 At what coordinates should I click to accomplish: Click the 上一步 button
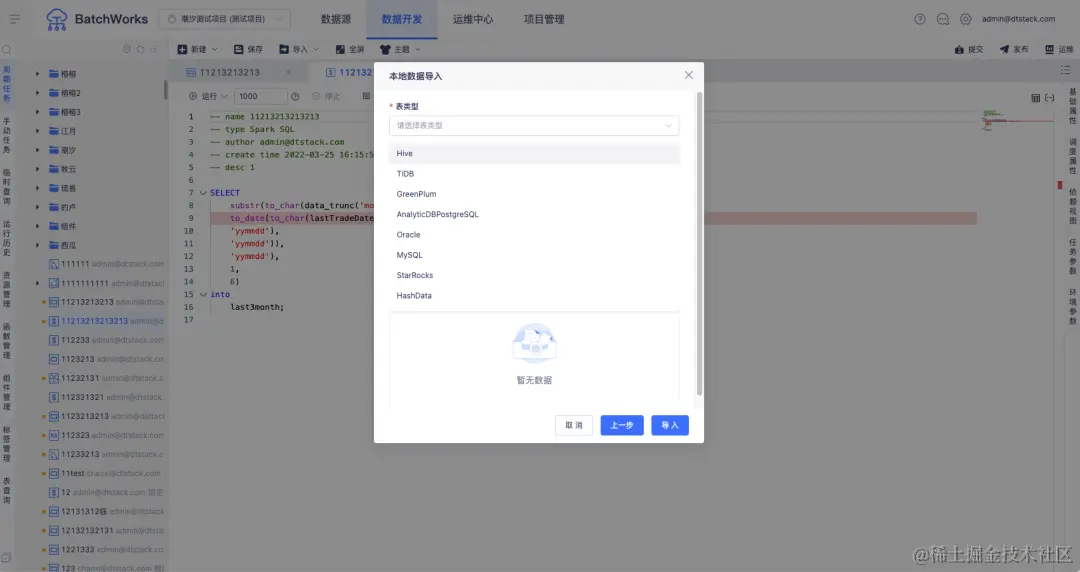coord(622,425)
